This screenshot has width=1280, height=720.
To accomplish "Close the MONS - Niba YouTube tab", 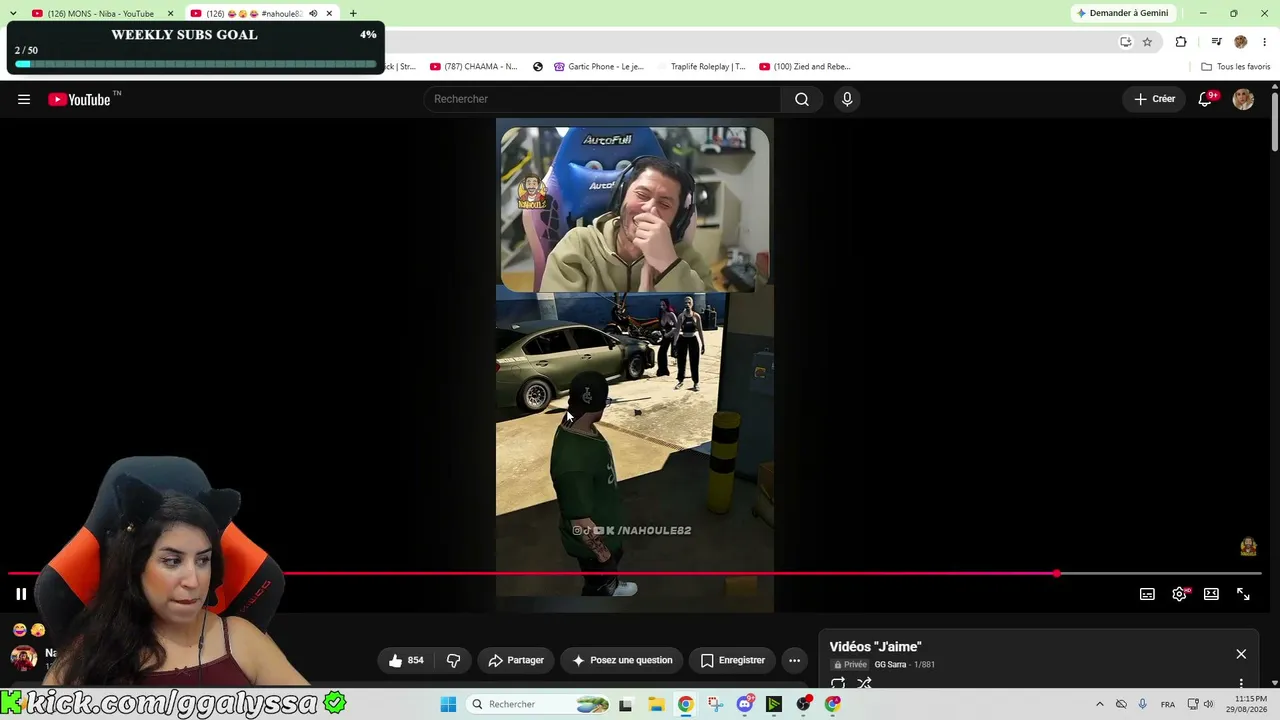I will click(x=170, y=14).
